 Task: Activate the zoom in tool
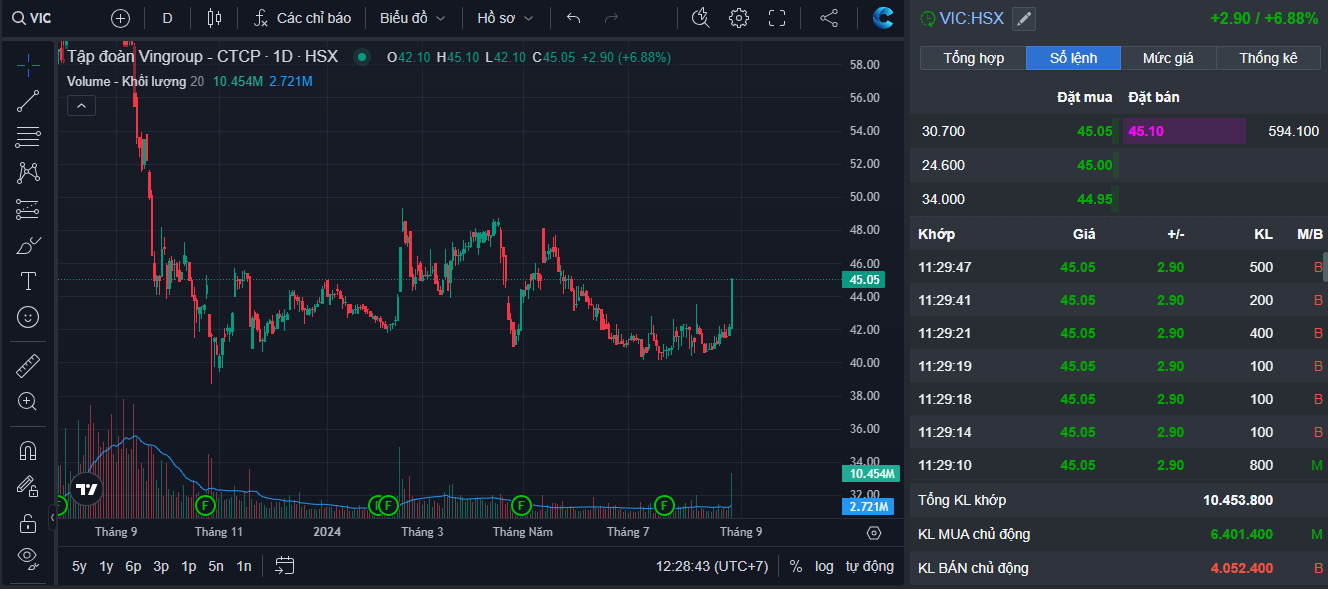[x=28, y=402]
